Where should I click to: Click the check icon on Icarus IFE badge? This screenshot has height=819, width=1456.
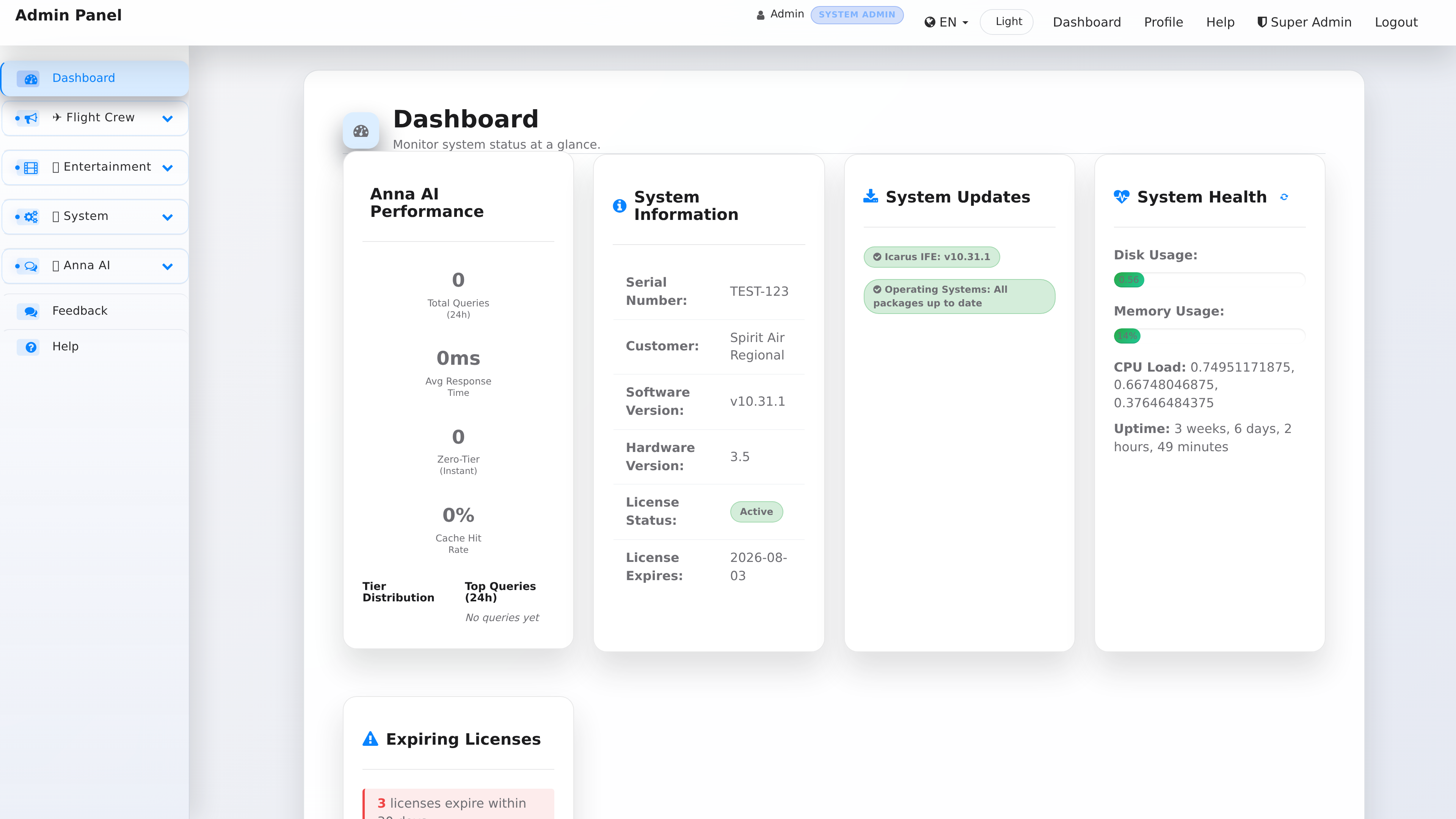pos(877,257)
